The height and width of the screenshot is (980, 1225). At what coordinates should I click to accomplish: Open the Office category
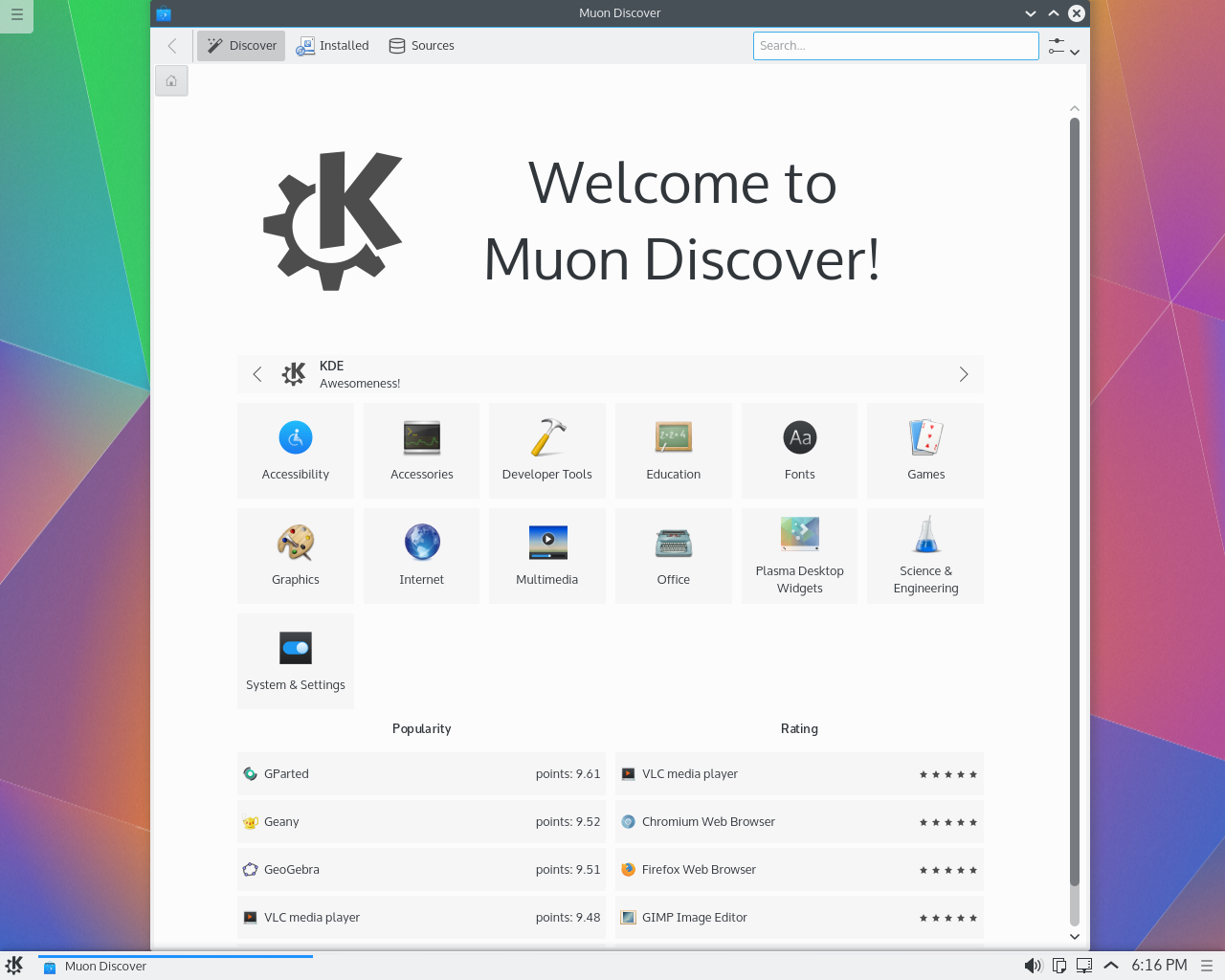pos(674,556)
